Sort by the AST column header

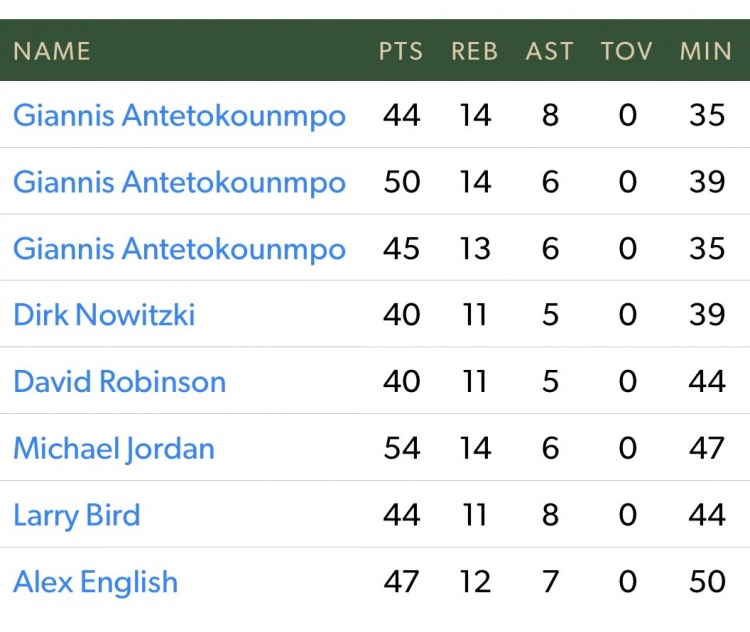point(550,51)
